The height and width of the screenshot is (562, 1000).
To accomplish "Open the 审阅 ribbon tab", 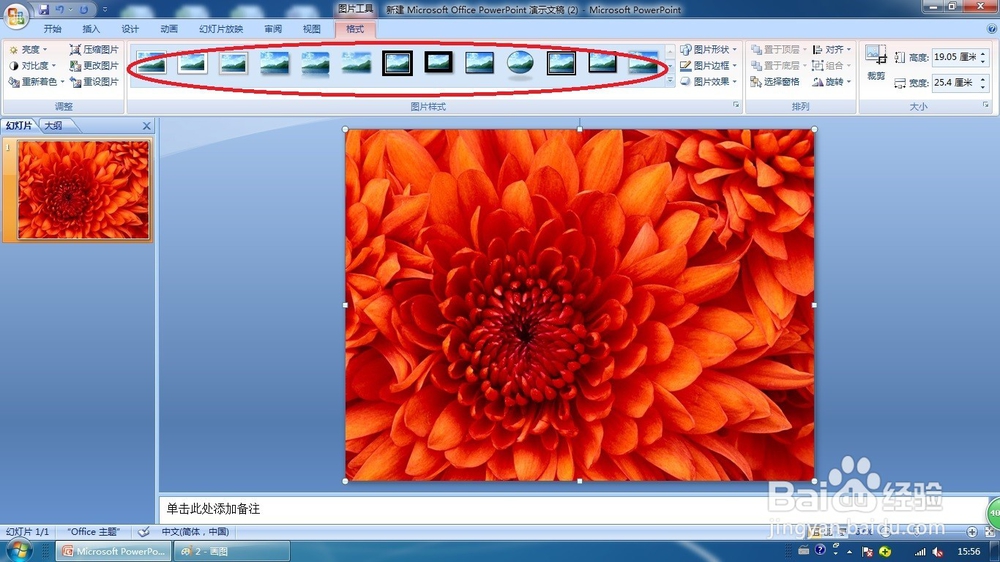I will 273,29.
